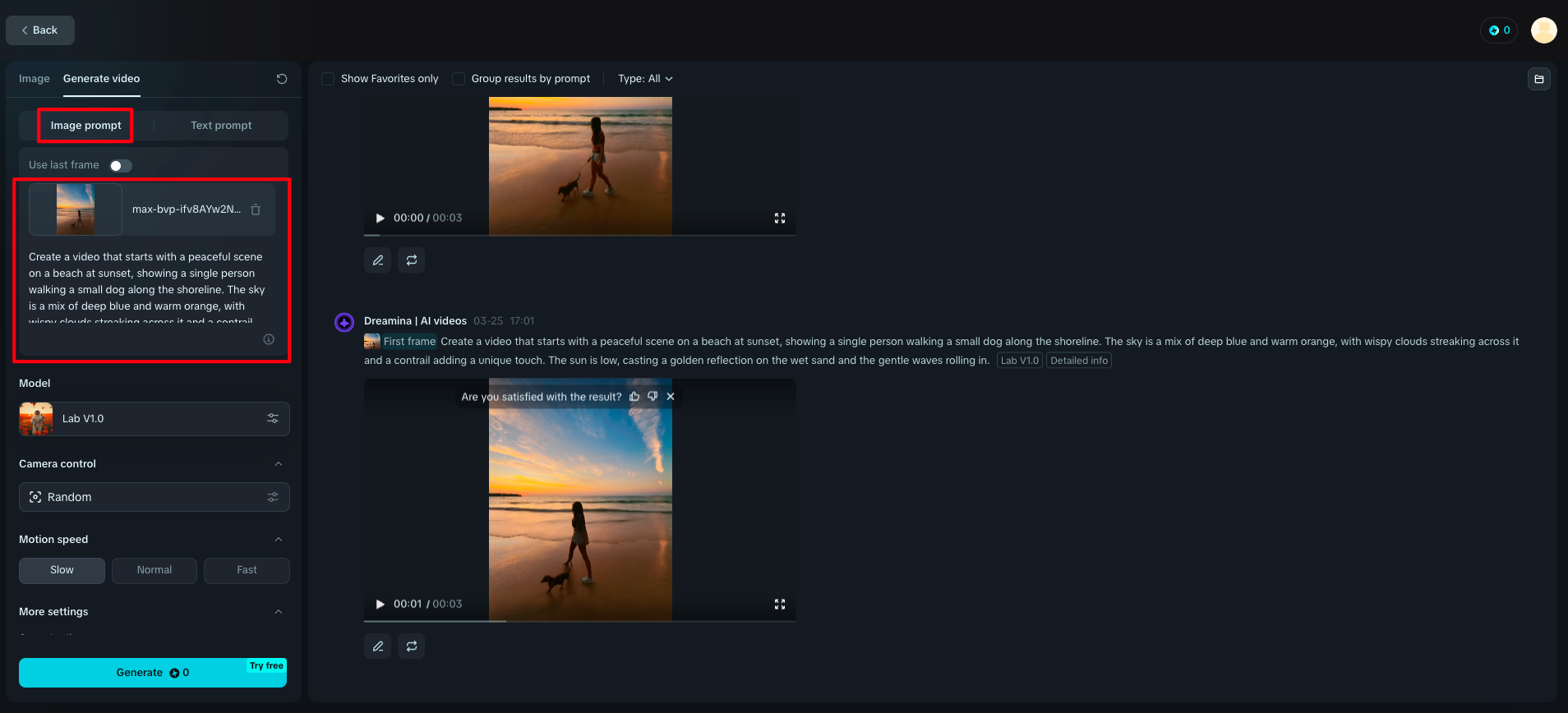Click the Dreamina | AI videos label
Image resolution: width=1568 pixels, height=713 pixels.
(415, 321)
